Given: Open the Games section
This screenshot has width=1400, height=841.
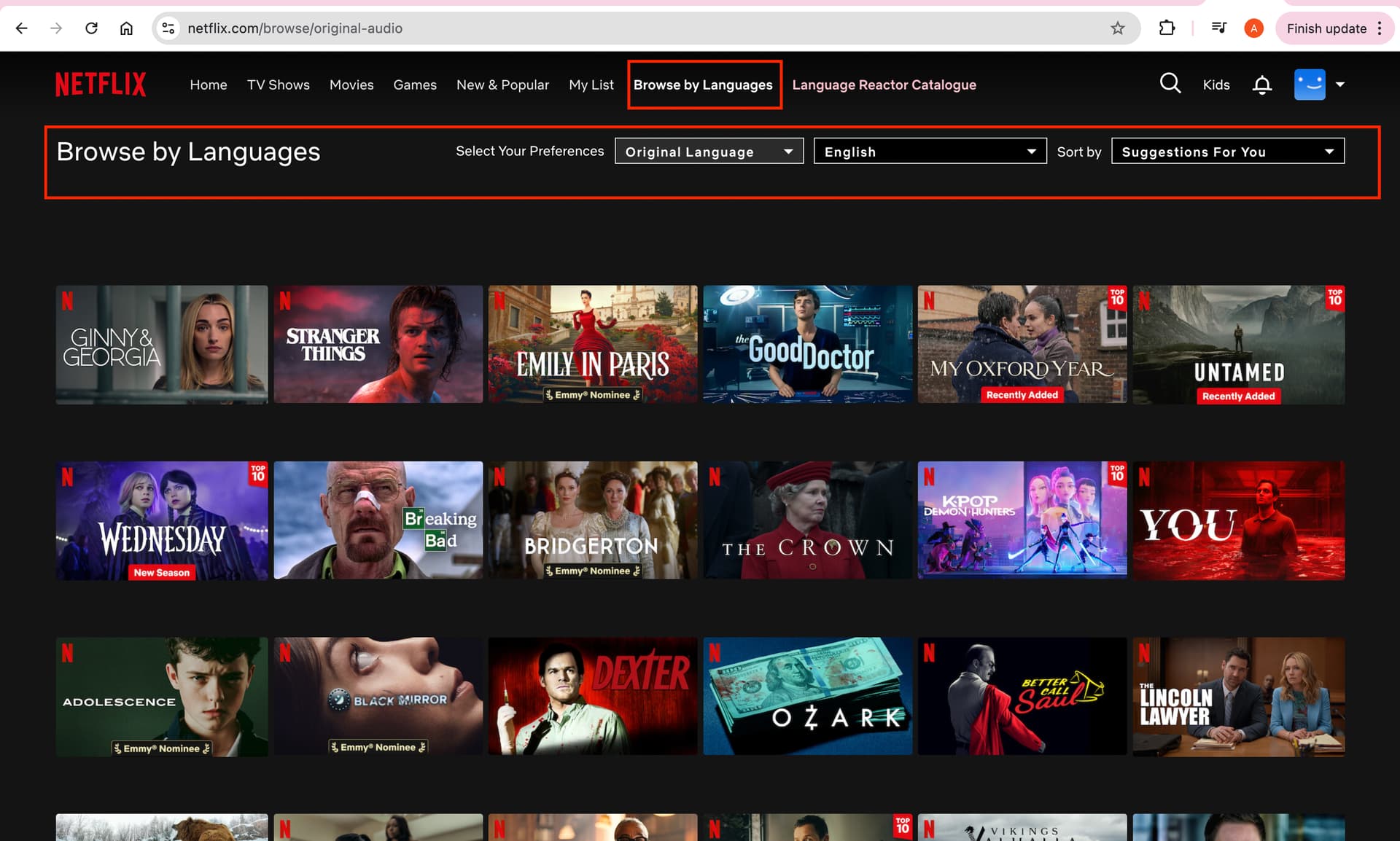Looking at the screenshot, I should [x=415, y=85].
